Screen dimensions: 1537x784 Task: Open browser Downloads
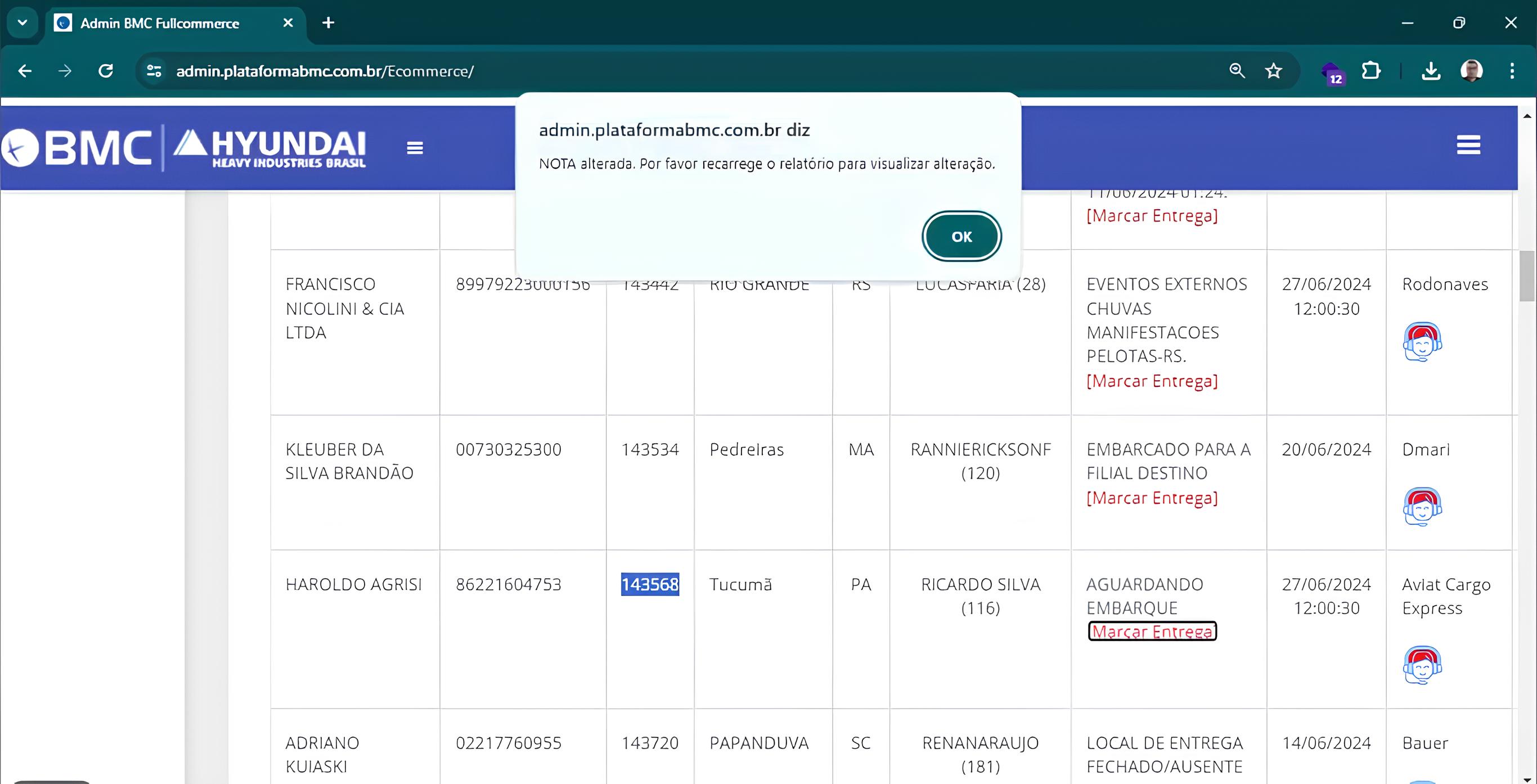(x=1431, y=71)
